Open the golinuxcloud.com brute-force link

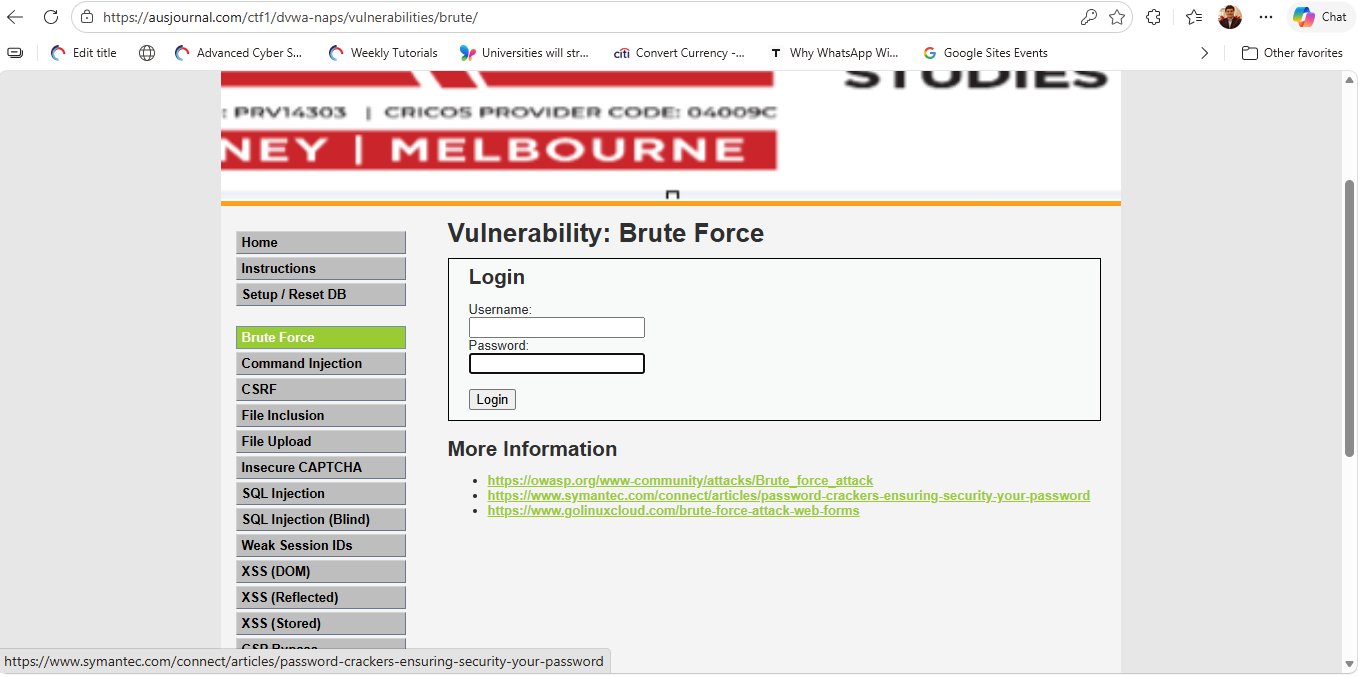[673, 511]
